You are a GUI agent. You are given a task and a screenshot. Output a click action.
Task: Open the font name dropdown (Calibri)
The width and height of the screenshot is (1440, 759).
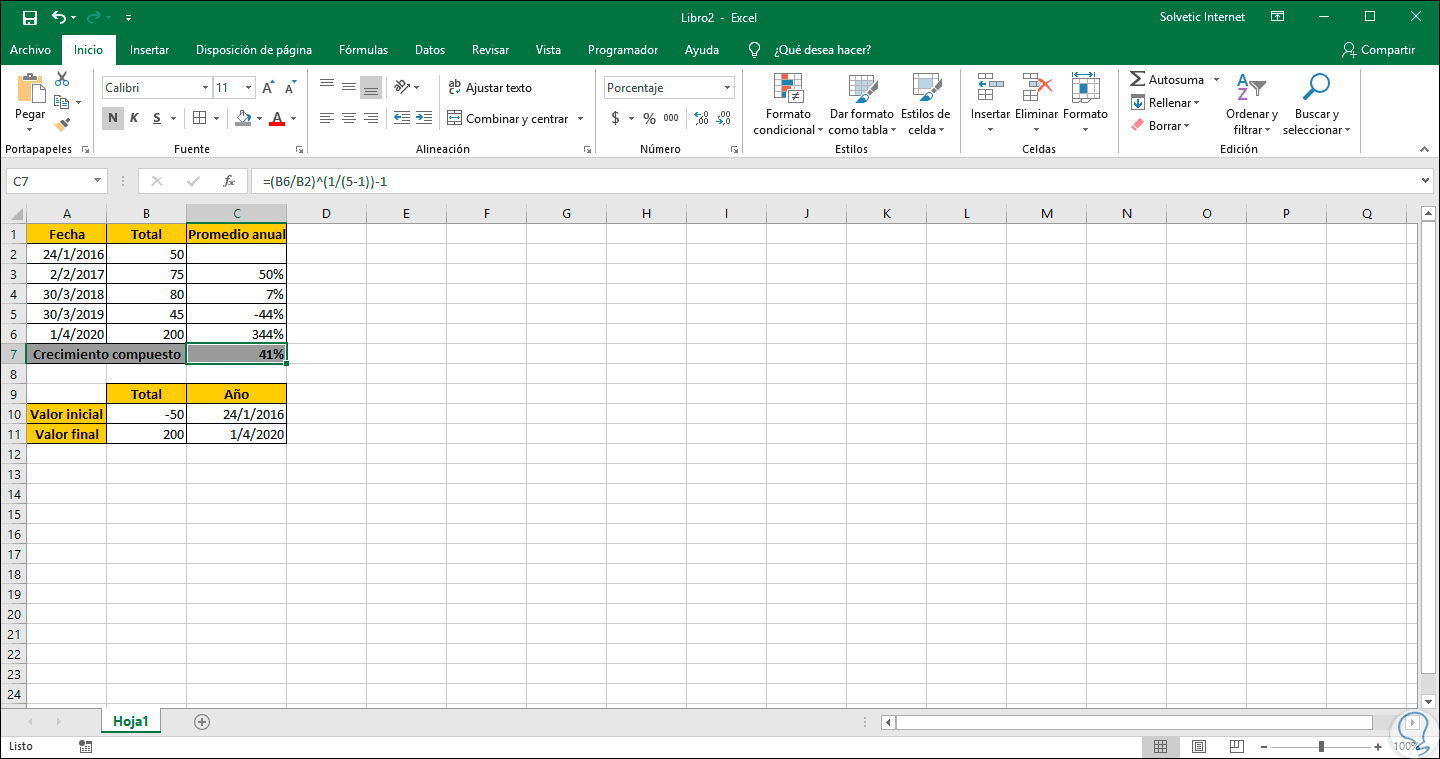pyautogui.click(x=205, y=88)
